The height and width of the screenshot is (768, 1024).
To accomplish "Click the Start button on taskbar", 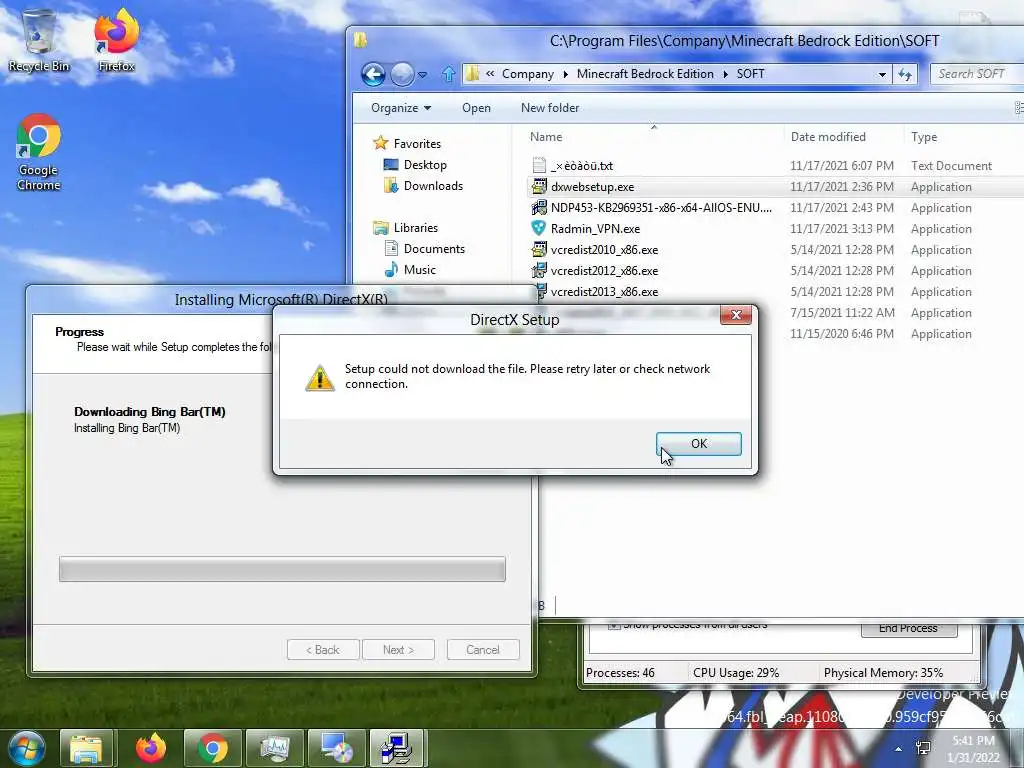I will click(26, 748).
